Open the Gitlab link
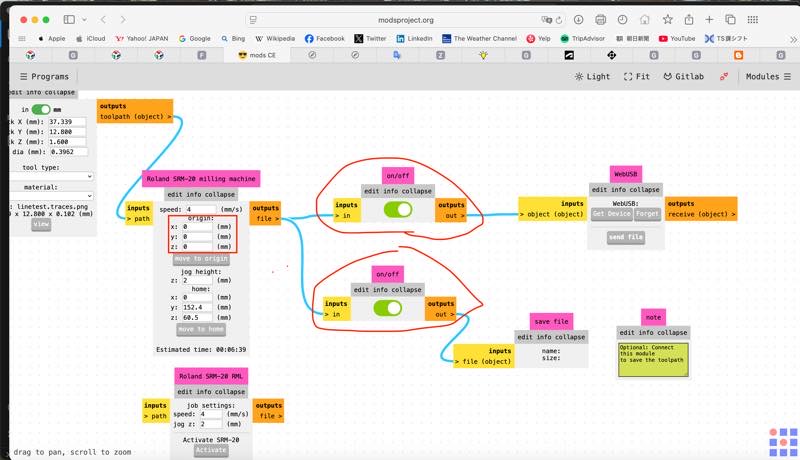 point(683,76)
